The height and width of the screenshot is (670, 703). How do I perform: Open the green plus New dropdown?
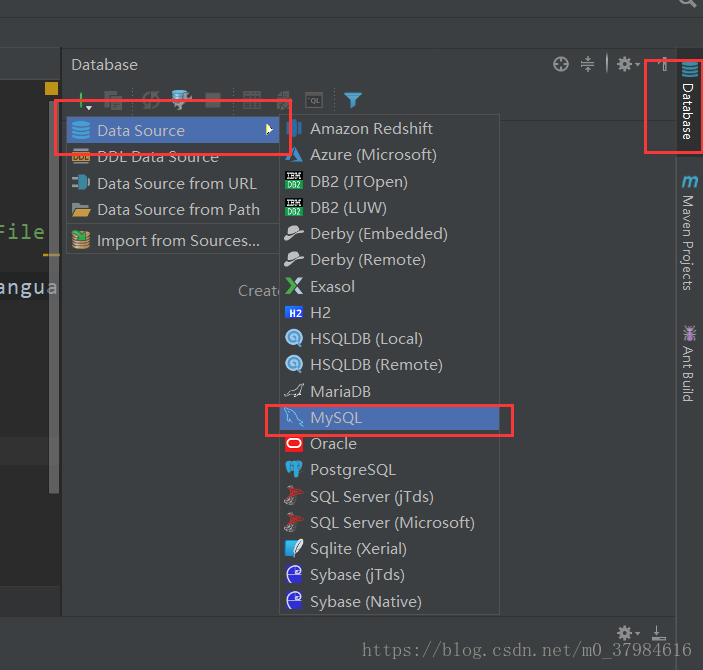coord(83,101)
